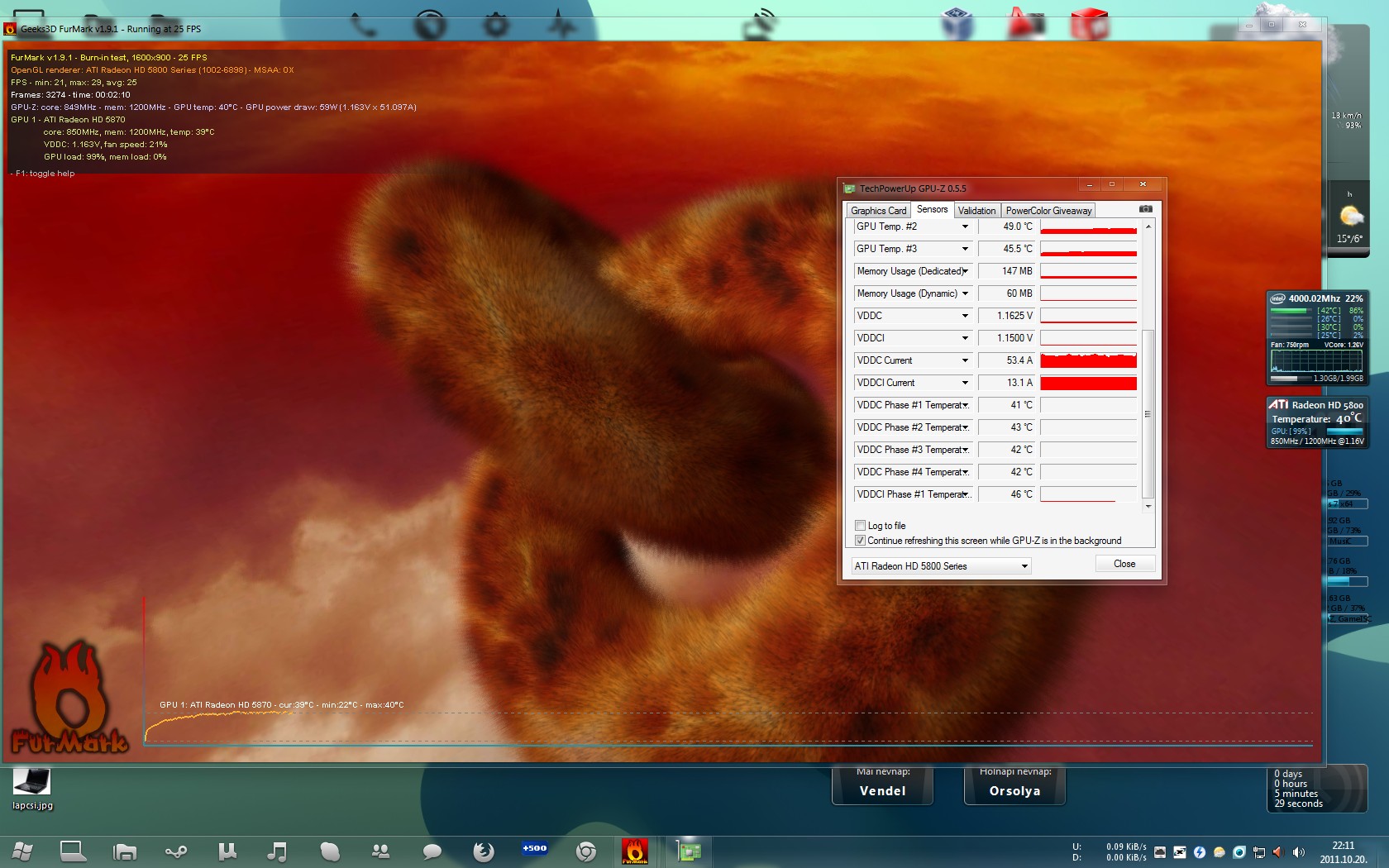This screenshot has width=1389, height=868.
Task: Click the weather gadget showing 15°/6°
Action: click(1350, 219)
